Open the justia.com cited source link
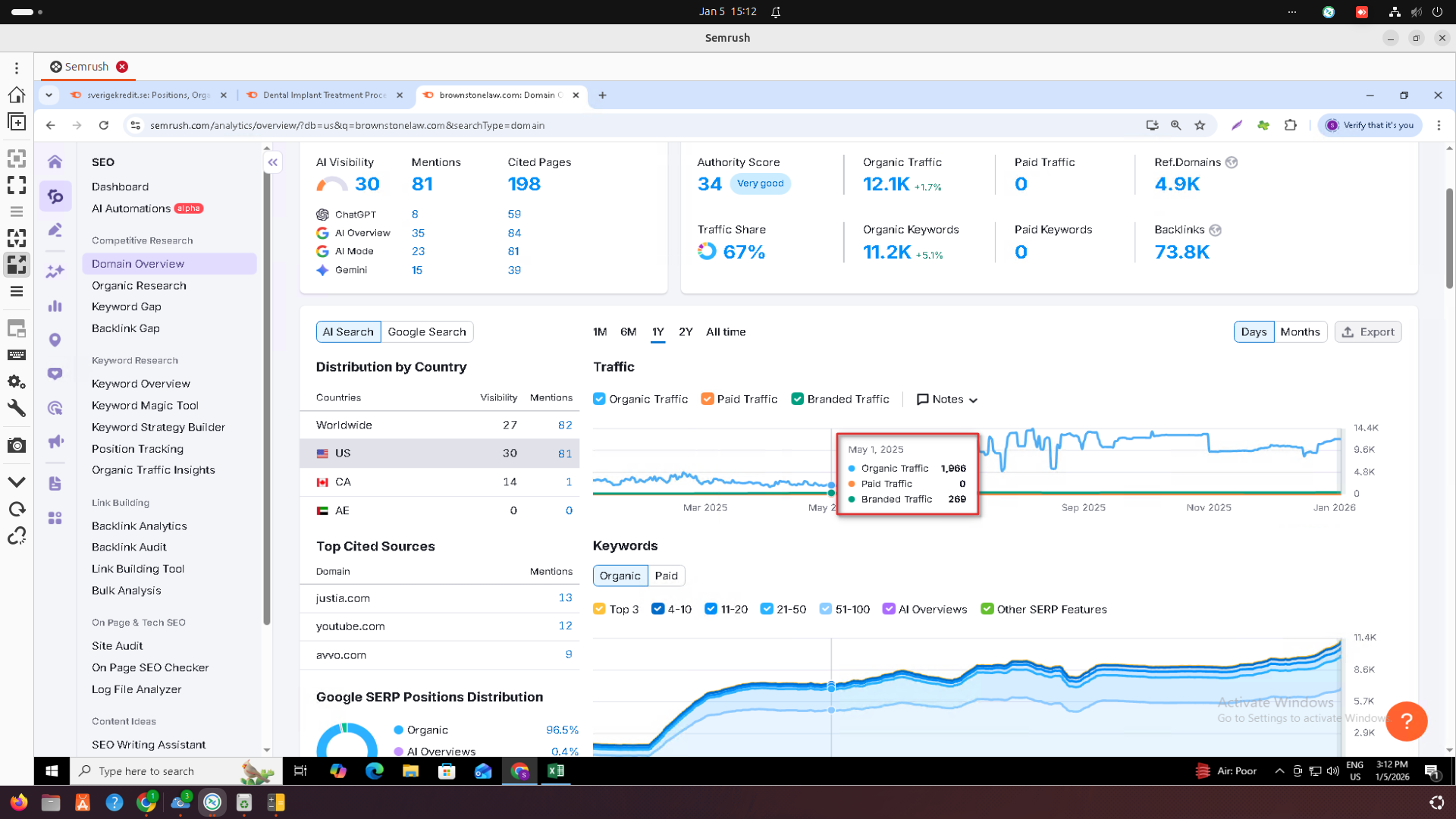 [x=343, y=598]
